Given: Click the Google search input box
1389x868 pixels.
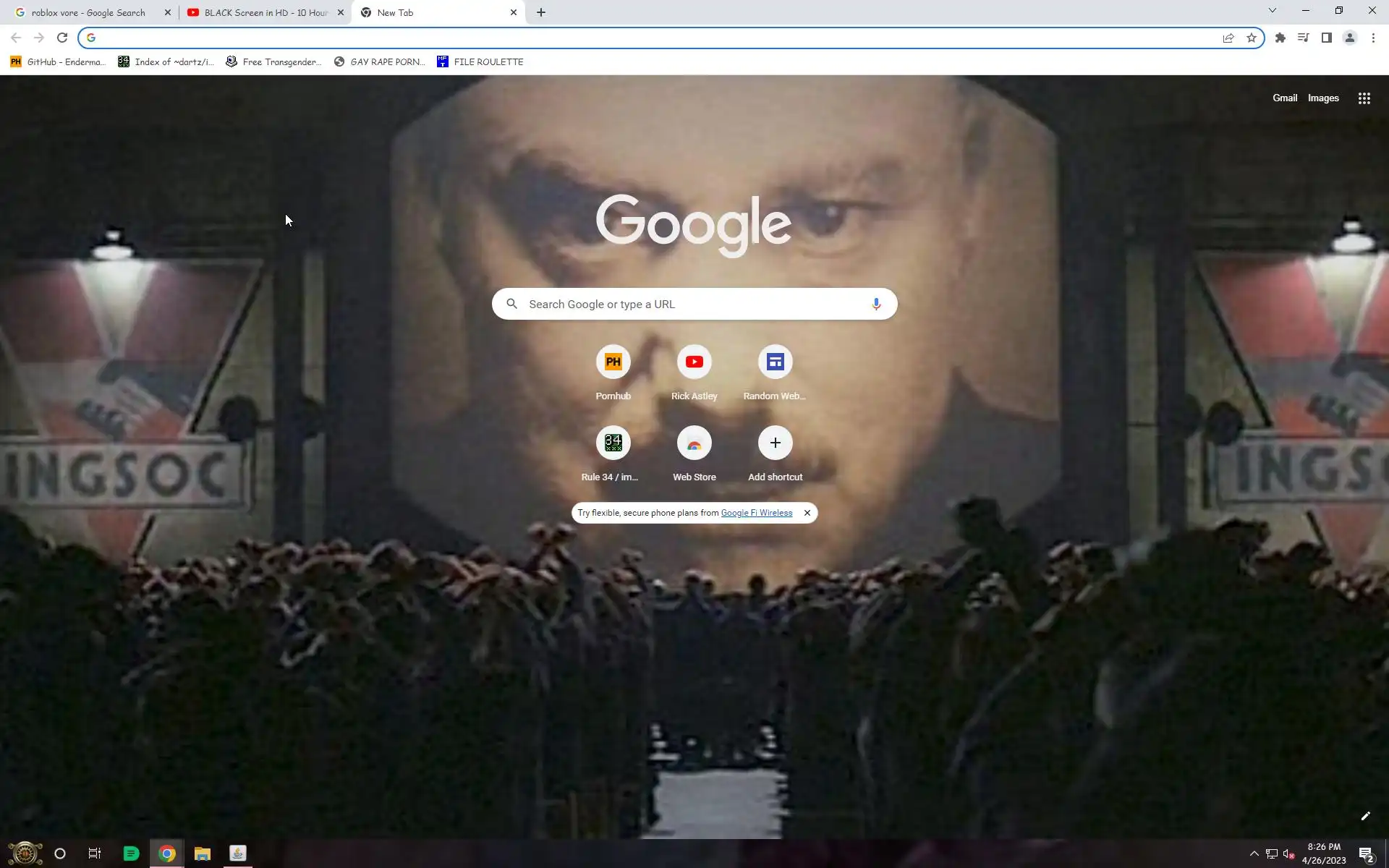Looking at the screenshot, I should (694, 304).
